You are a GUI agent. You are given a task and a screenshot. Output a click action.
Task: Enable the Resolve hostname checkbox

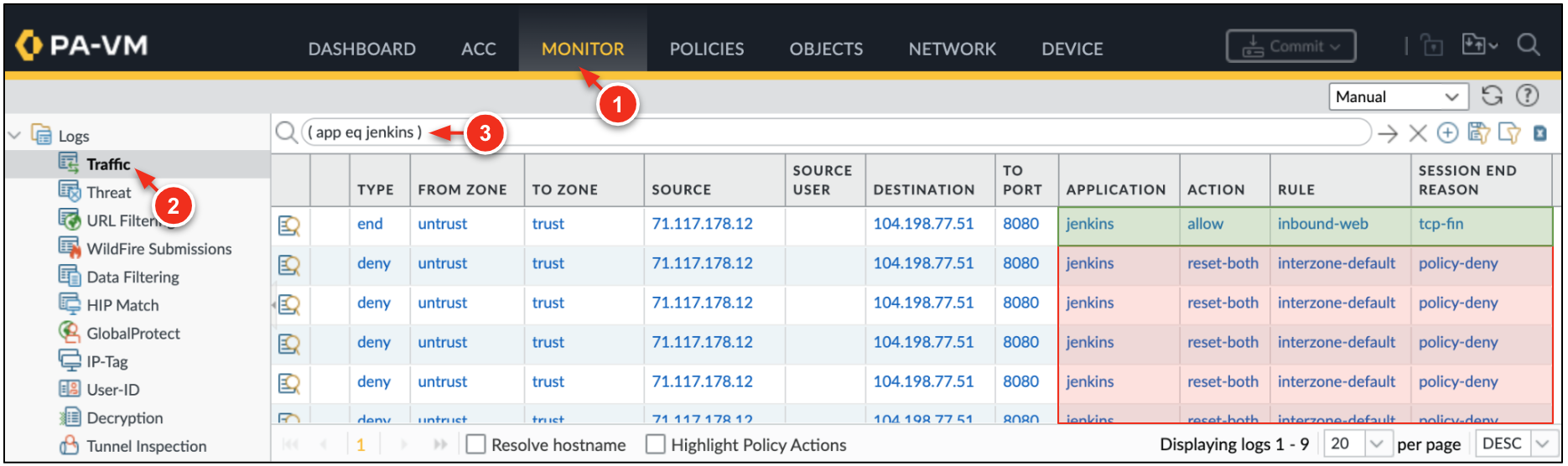[475, 444]
